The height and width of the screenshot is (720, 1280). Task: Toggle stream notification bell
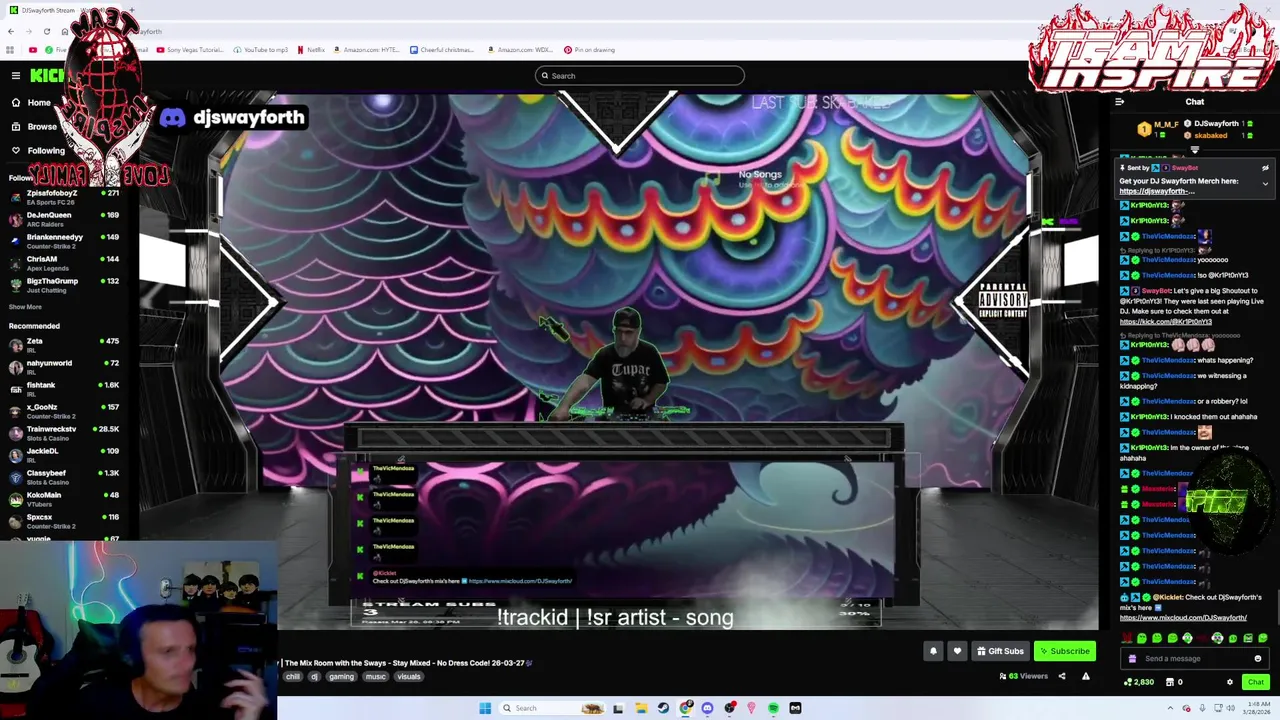[x=933, y=651]
